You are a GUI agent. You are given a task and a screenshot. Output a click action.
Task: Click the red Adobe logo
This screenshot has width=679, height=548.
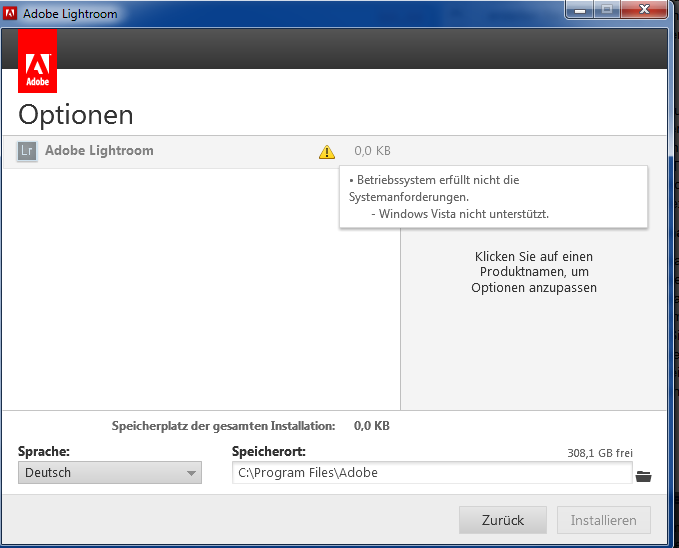click(x=37, y=61)
